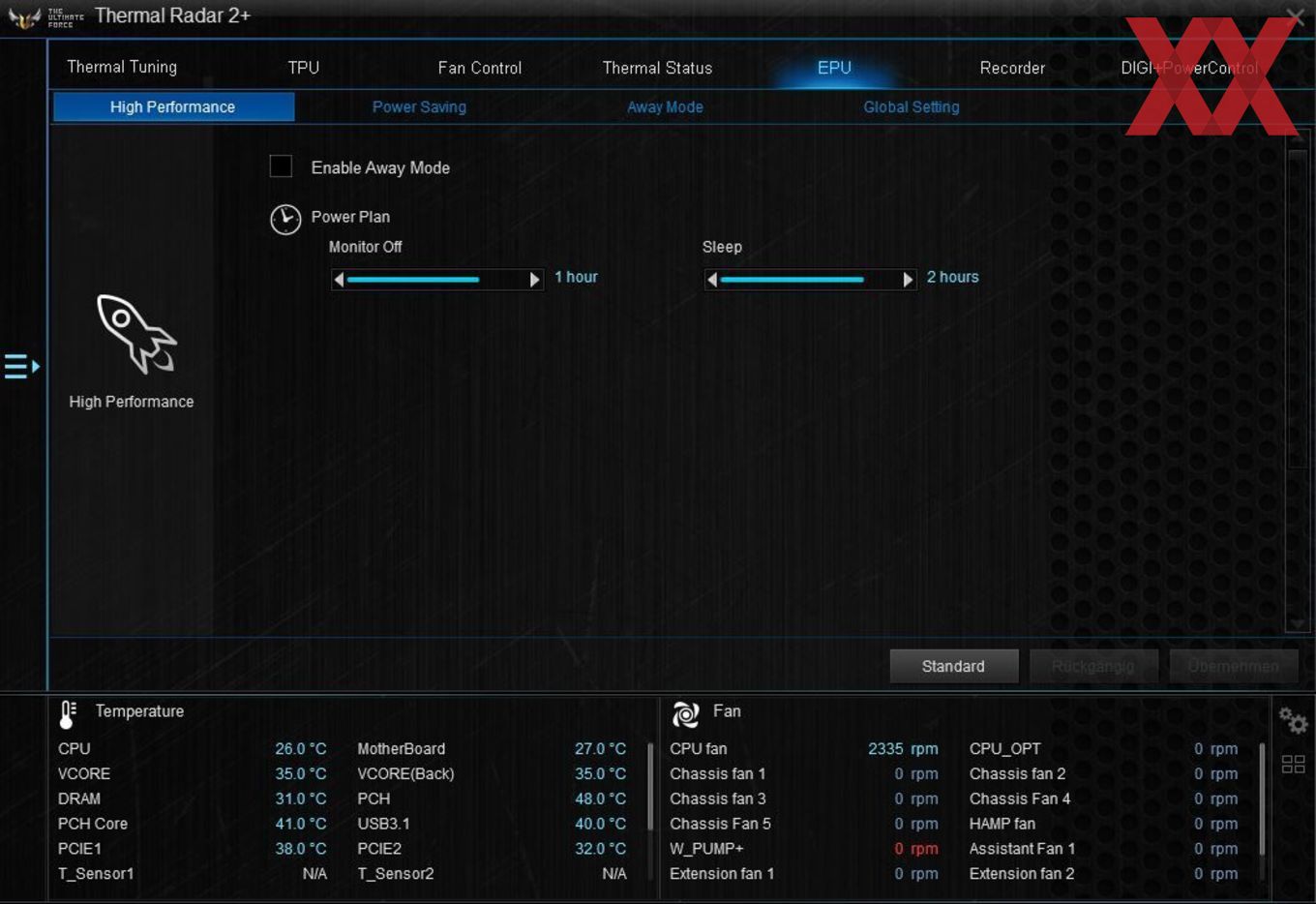Click the PCIE2 temperature row
1316x904 pixels.
(492, 848)
